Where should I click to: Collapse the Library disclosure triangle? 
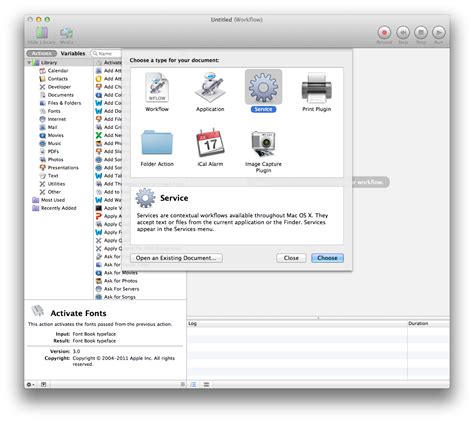click(29, 62)
